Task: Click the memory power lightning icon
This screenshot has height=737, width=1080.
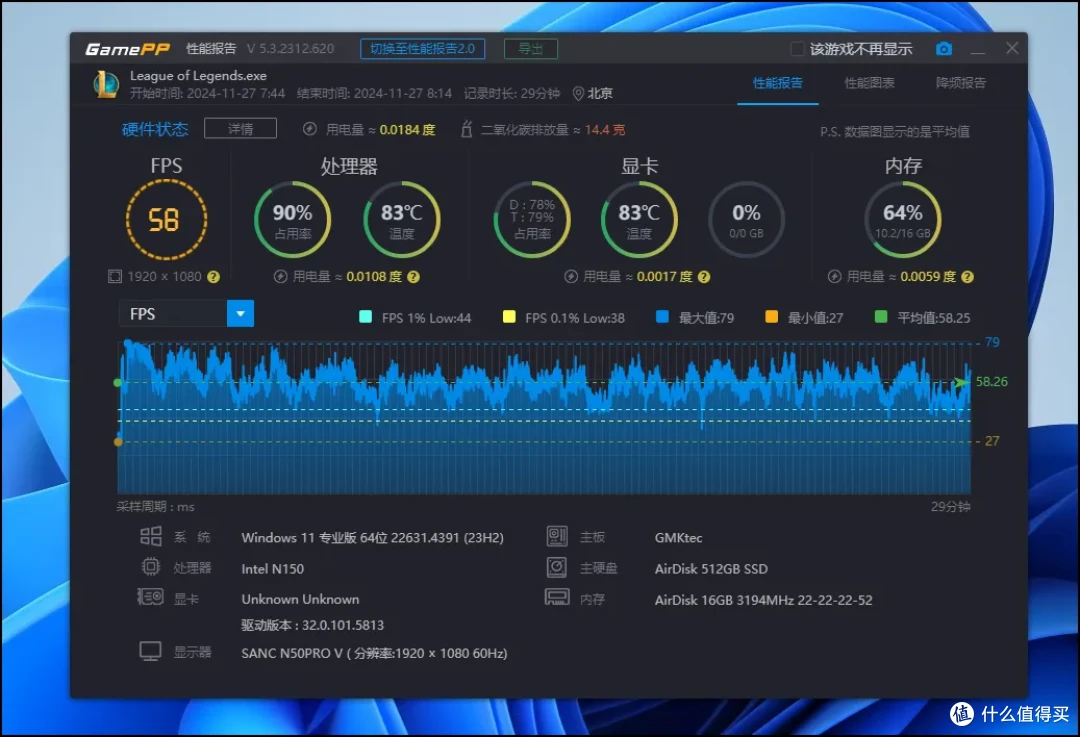Action: tap(834, 276)
